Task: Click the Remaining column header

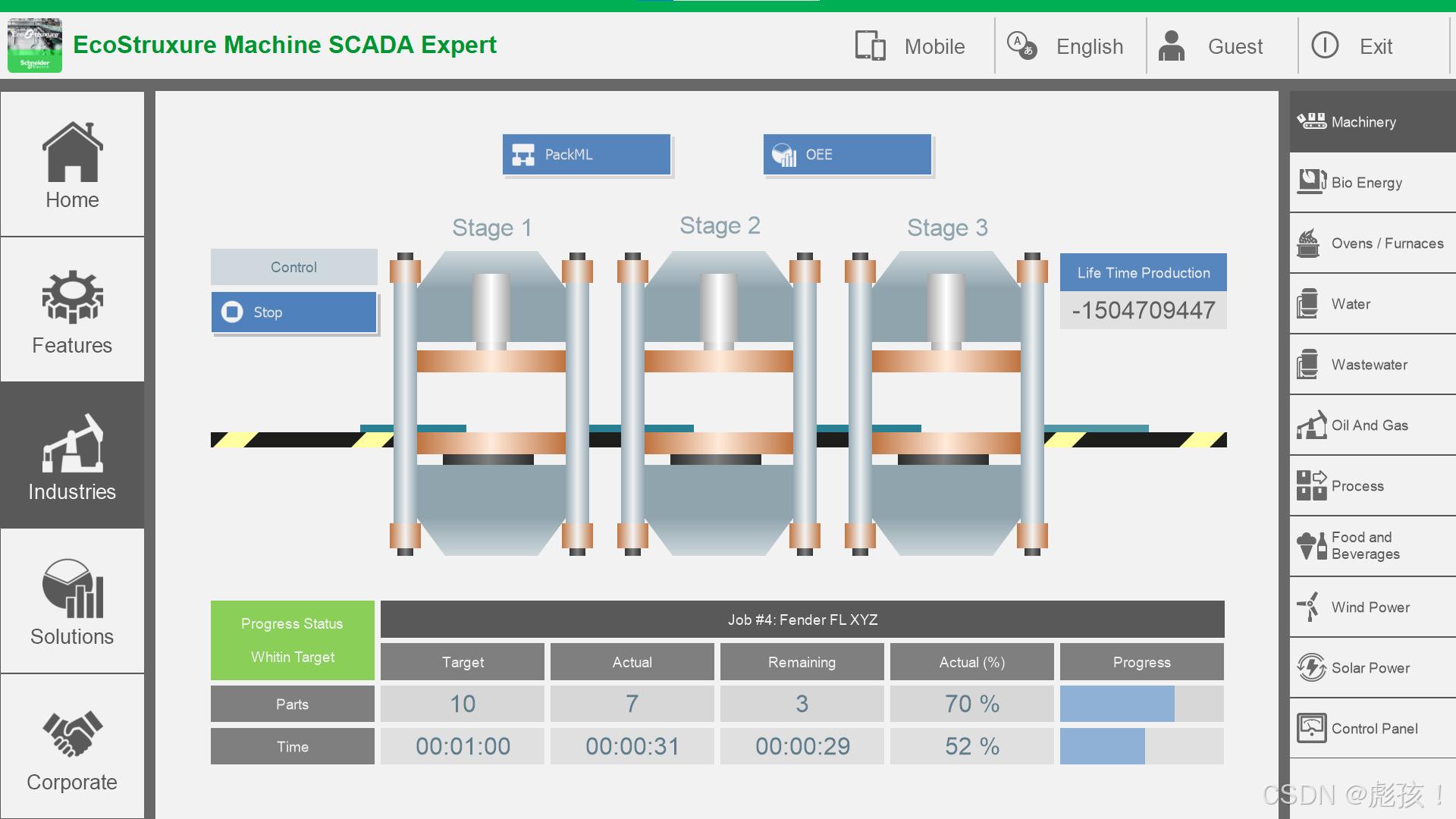Action: pyautogui.click(x=802, y=662)
